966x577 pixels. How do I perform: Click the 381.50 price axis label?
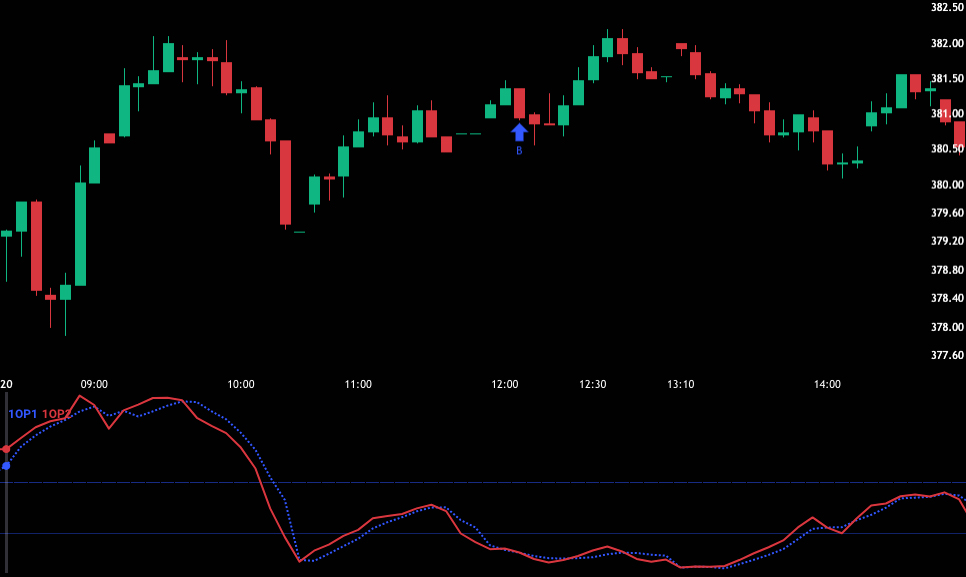point(947,78)
